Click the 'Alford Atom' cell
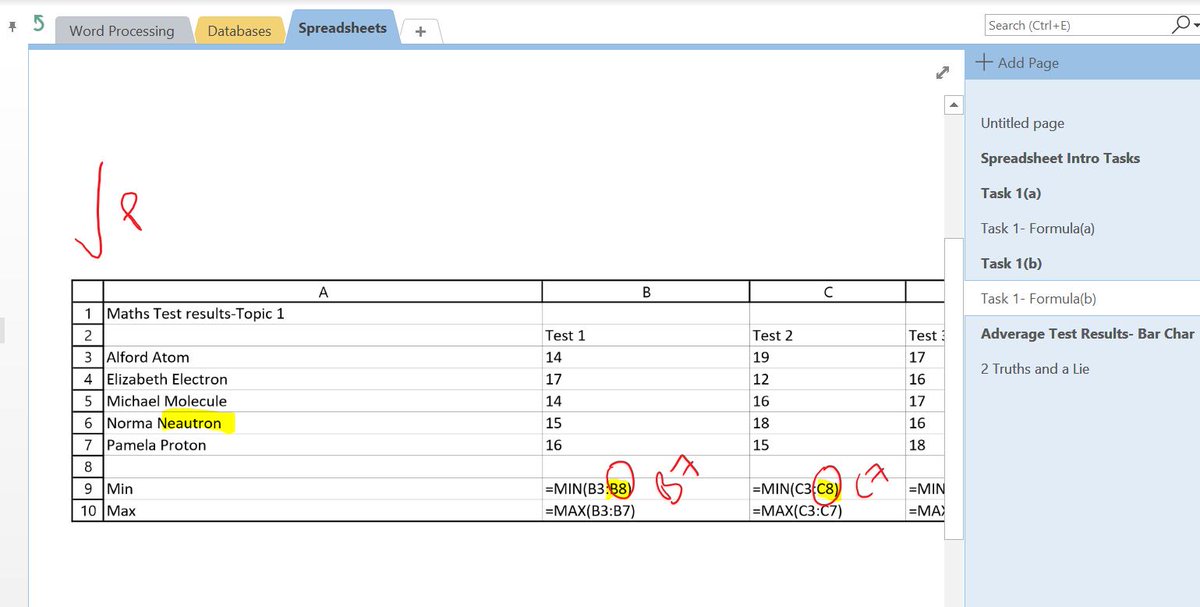The image size is (1200, 607). [x=322, y=357]
